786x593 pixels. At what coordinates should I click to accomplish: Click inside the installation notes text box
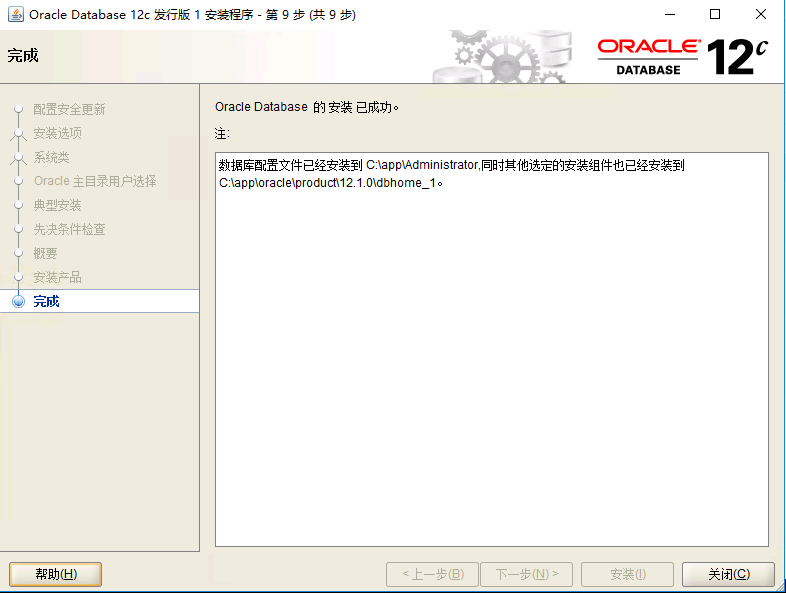pyautogui.click(x=492, y=349)
